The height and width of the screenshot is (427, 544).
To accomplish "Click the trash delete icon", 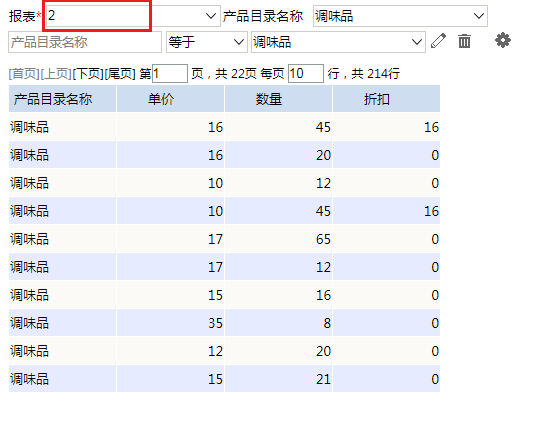I will point(464,41).
